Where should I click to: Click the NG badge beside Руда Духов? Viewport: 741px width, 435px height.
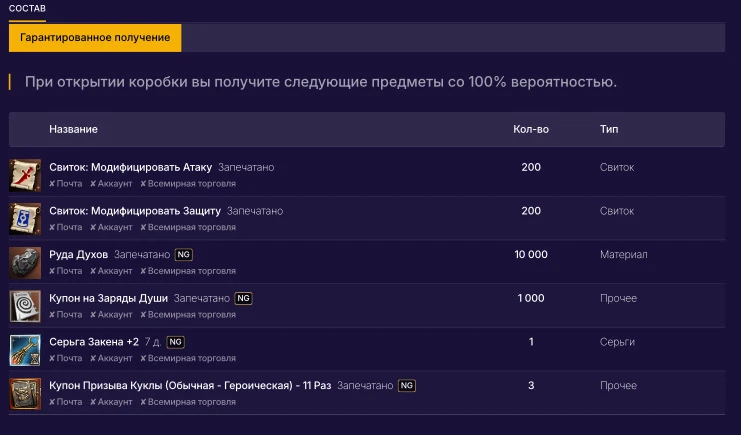tap(183, 254)
